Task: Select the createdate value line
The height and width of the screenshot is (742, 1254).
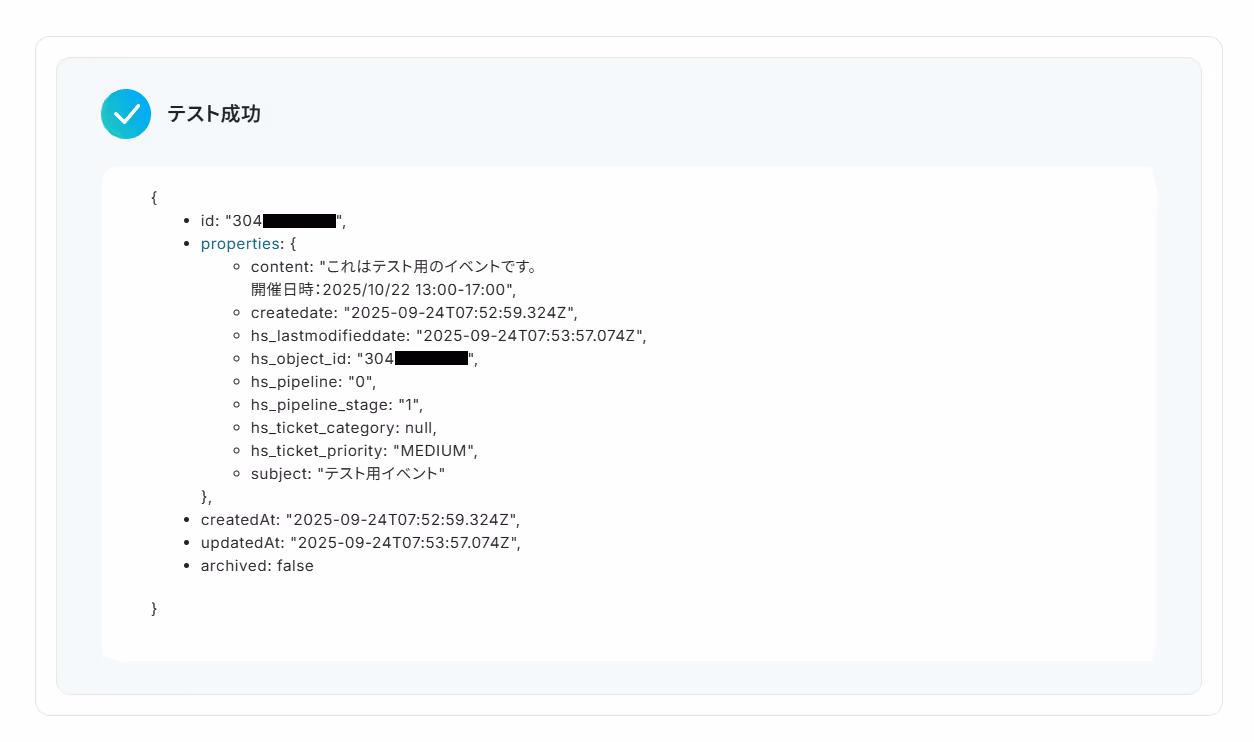Action: pos(414,313)
